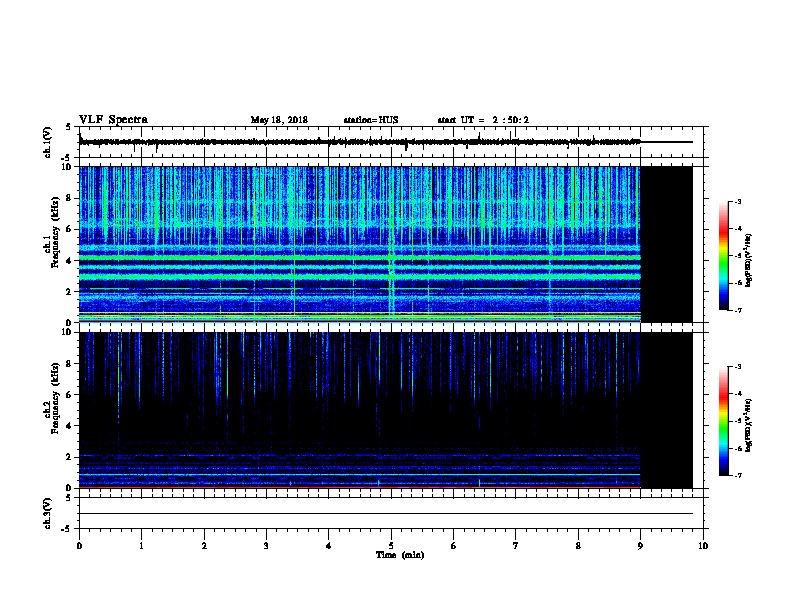
Task: Click the "10" kHz tick of ch.2 frequency axis
Action: click(67, 332)
